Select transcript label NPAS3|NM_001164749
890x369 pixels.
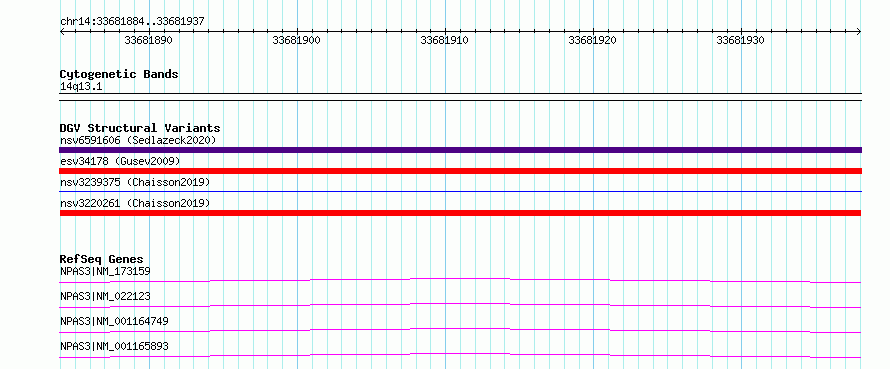point(114,321)
